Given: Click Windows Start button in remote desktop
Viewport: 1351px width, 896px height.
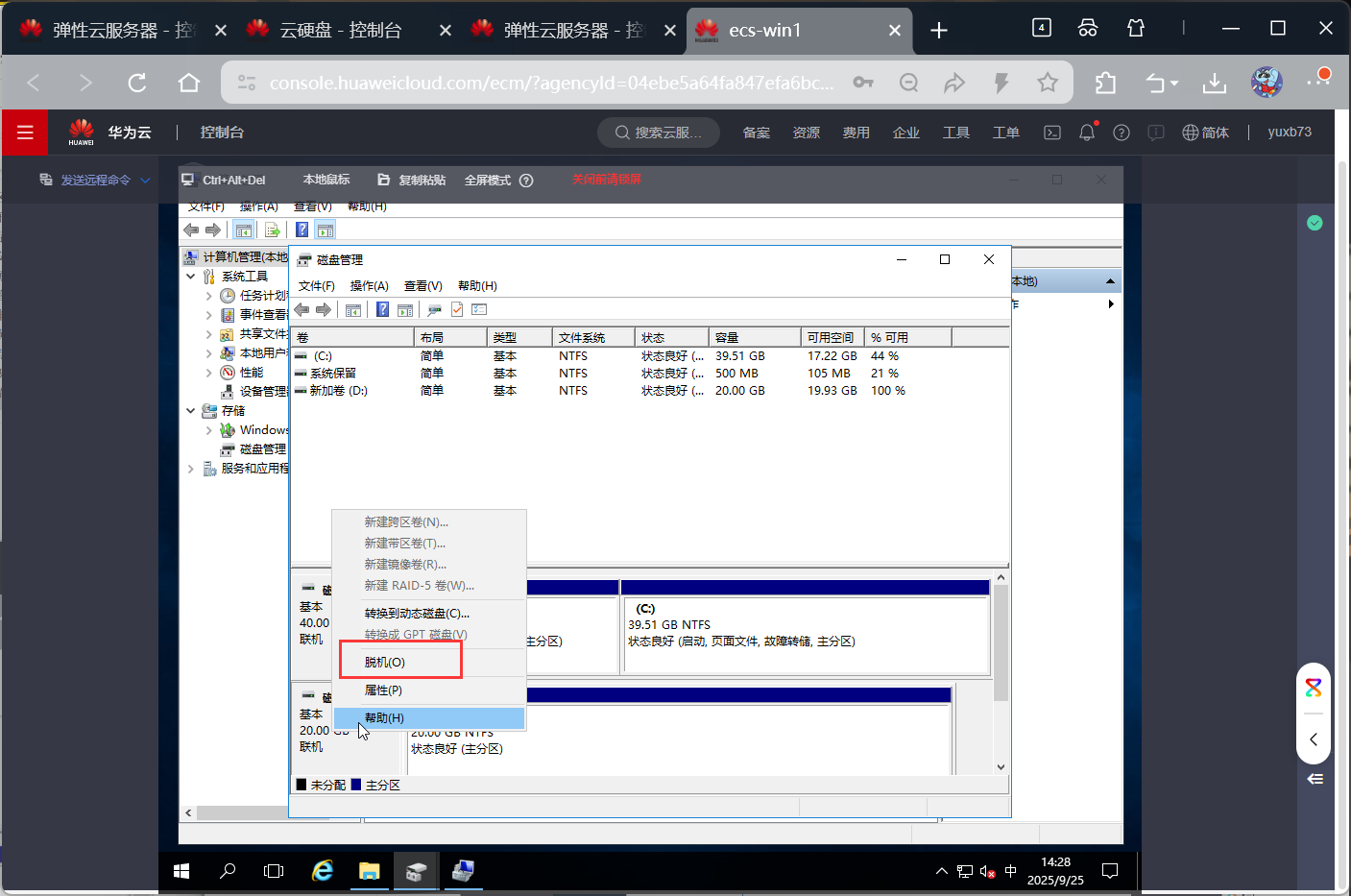Looking at the screenshot, I should pos(181,871).
